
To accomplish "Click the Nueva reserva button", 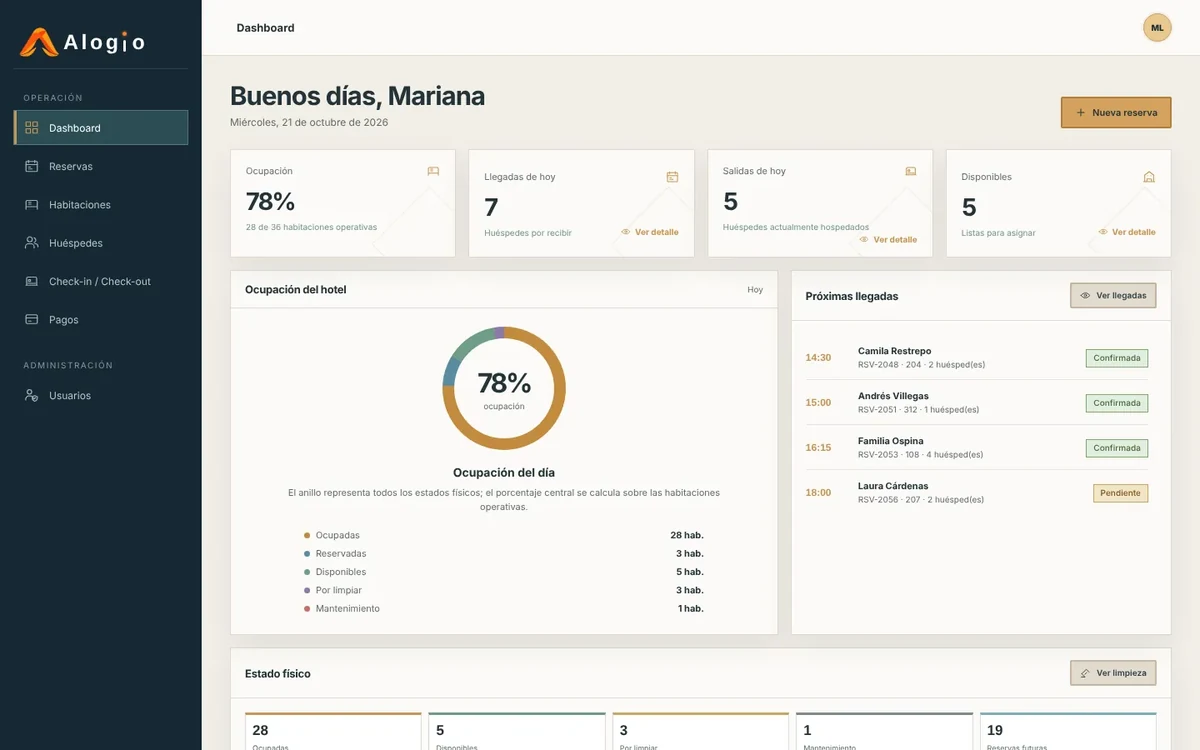I will (x=1116, y=113).
